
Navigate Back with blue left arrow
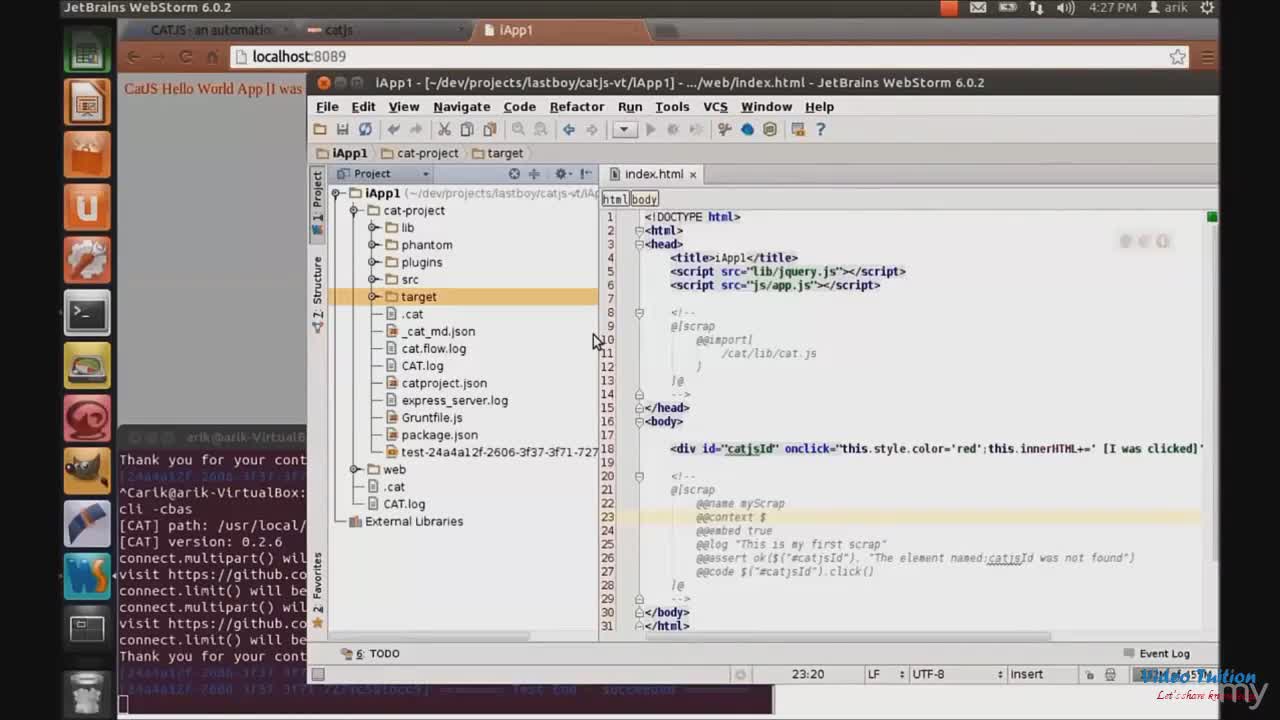568,129
